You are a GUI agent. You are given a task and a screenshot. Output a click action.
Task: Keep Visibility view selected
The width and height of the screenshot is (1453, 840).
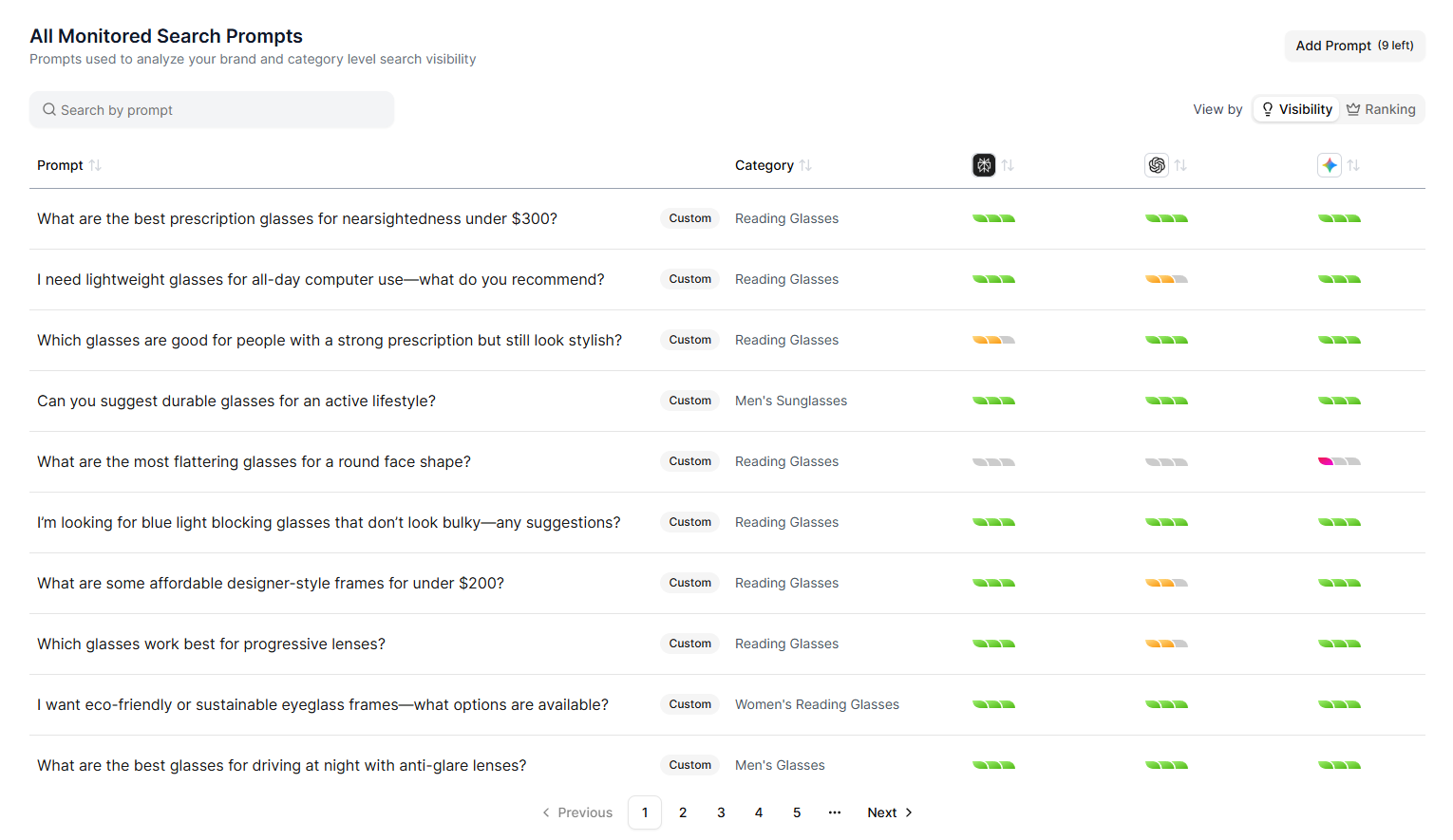1295,108
